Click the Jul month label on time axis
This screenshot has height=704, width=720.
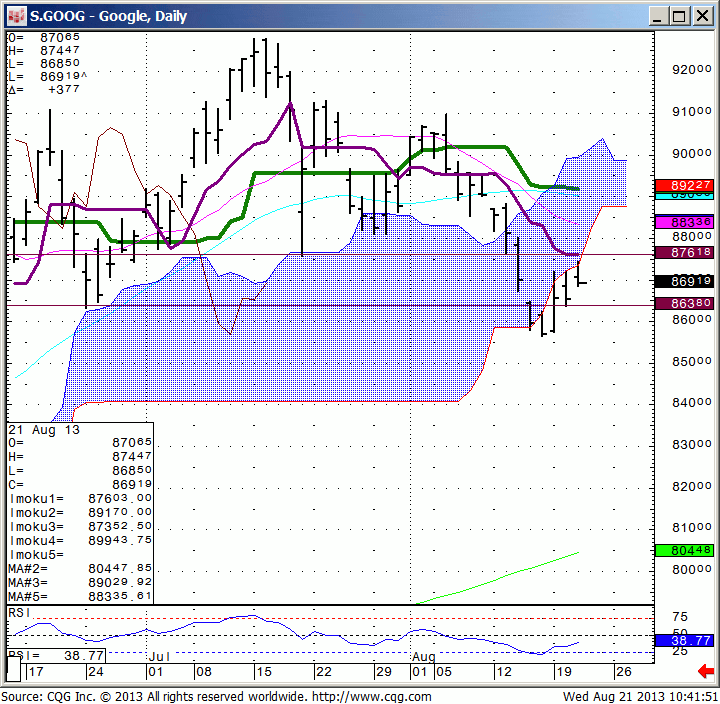pos(159,657)
